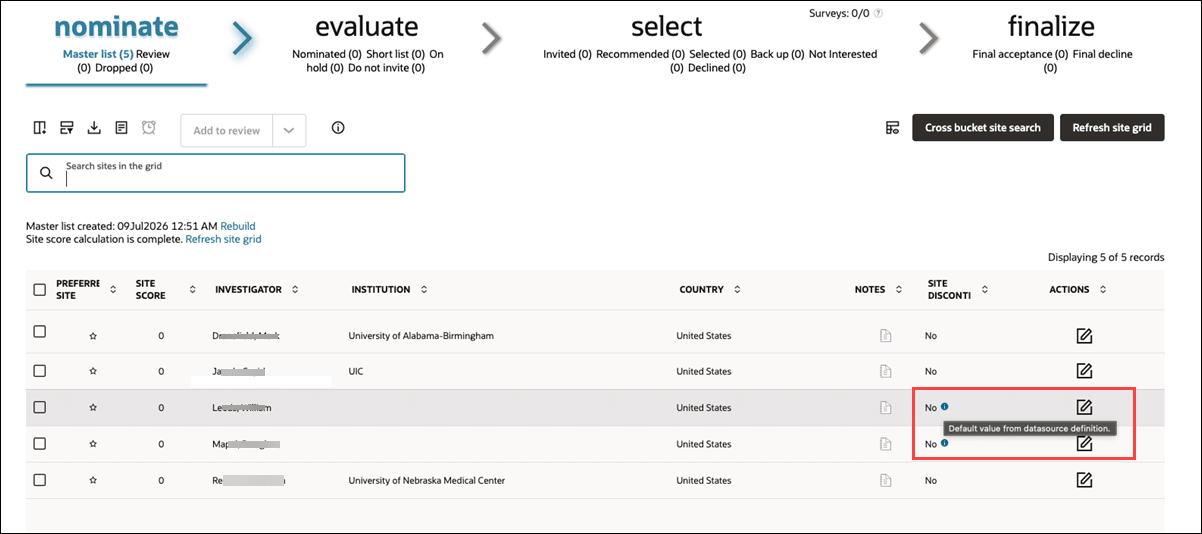The image size is (1202, 534).
Task: Sort by Notes column arrows
Action: [x=899, y=290]
